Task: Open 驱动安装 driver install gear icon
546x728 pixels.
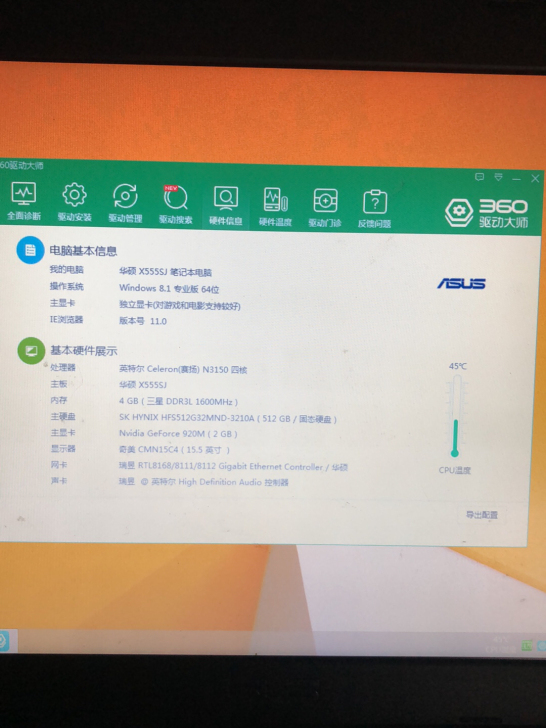Action: coord(74,202)
